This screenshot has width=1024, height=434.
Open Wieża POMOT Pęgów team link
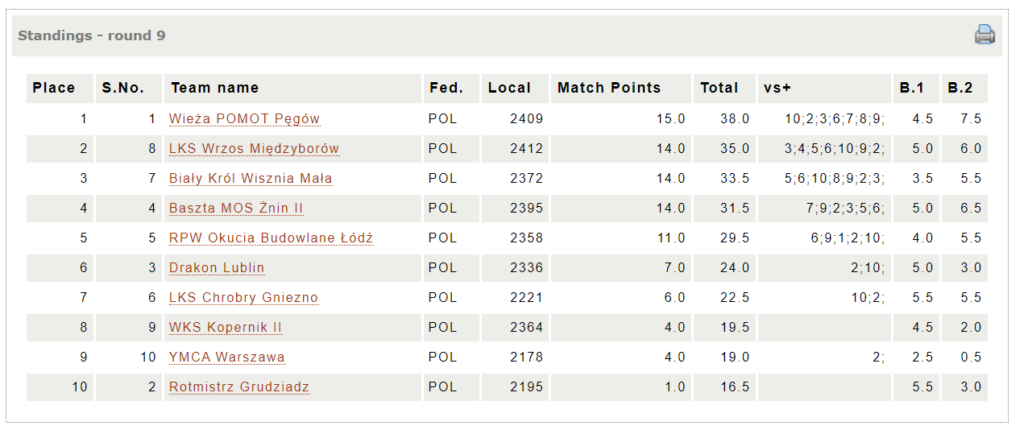(x=244, y=119)
